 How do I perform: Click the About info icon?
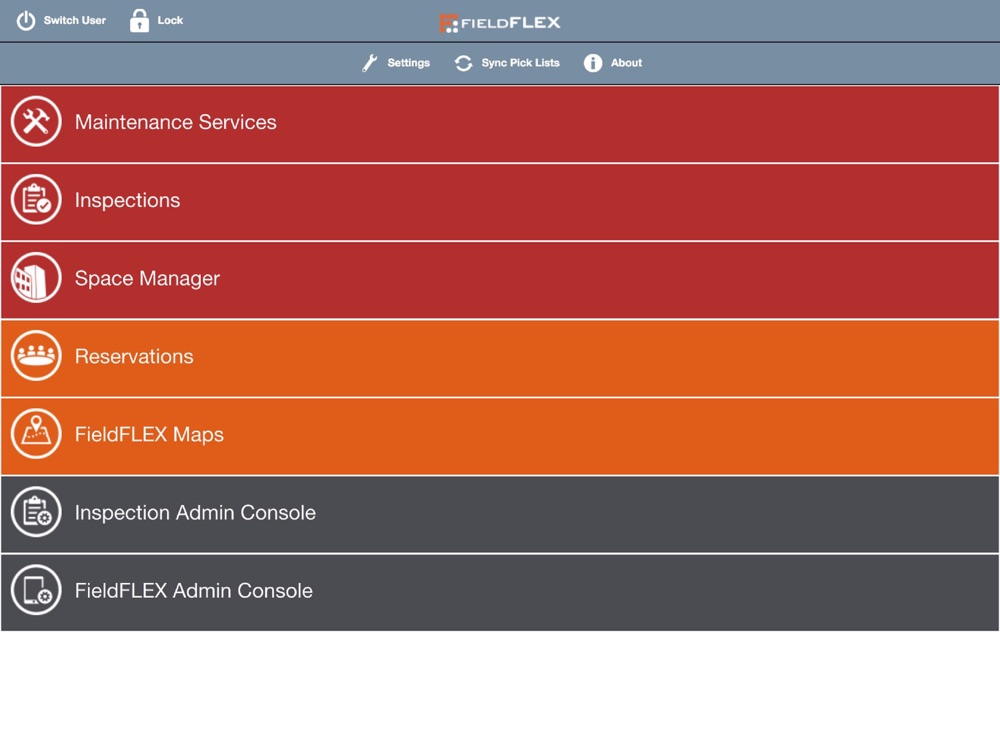[x=593, y=63]
